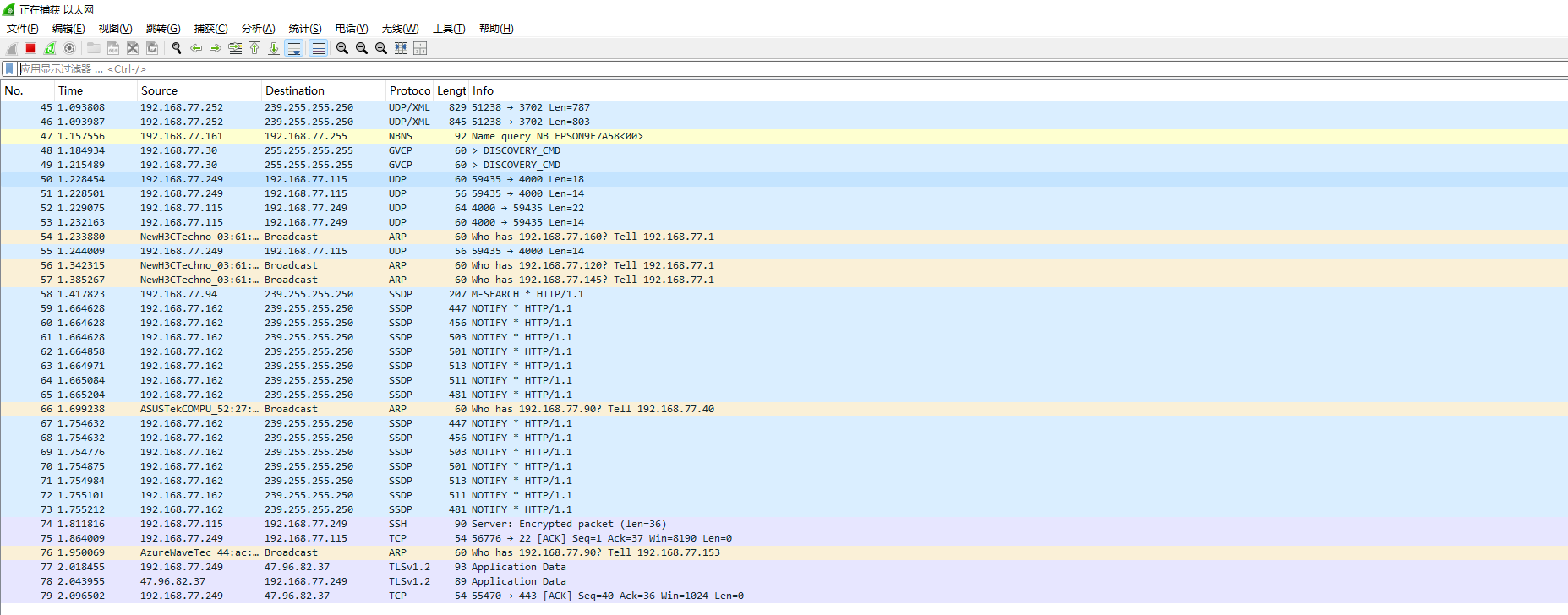Jump to the last packet

click(274, 48)
